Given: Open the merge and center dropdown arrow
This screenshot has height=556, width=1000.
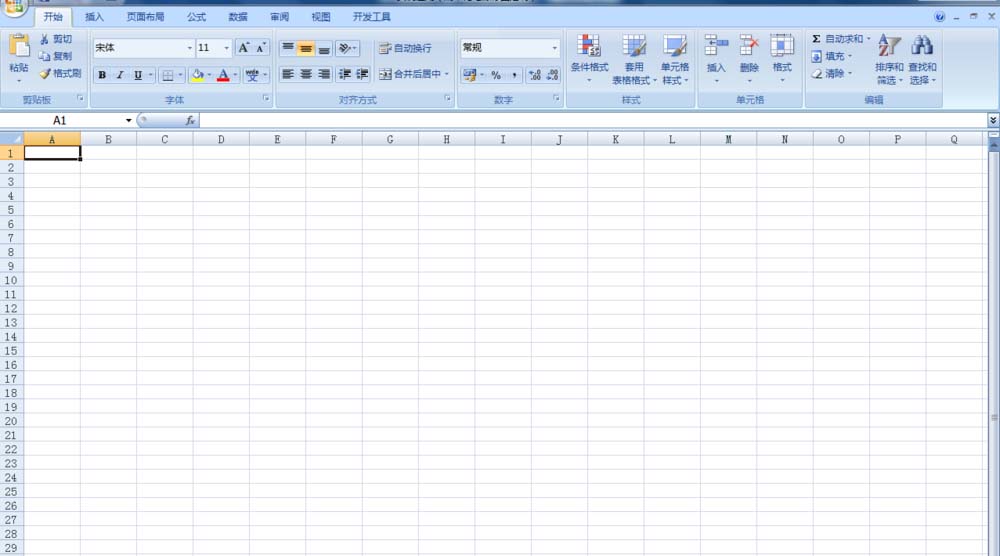Looking at the screenshot, I should 447,74.
